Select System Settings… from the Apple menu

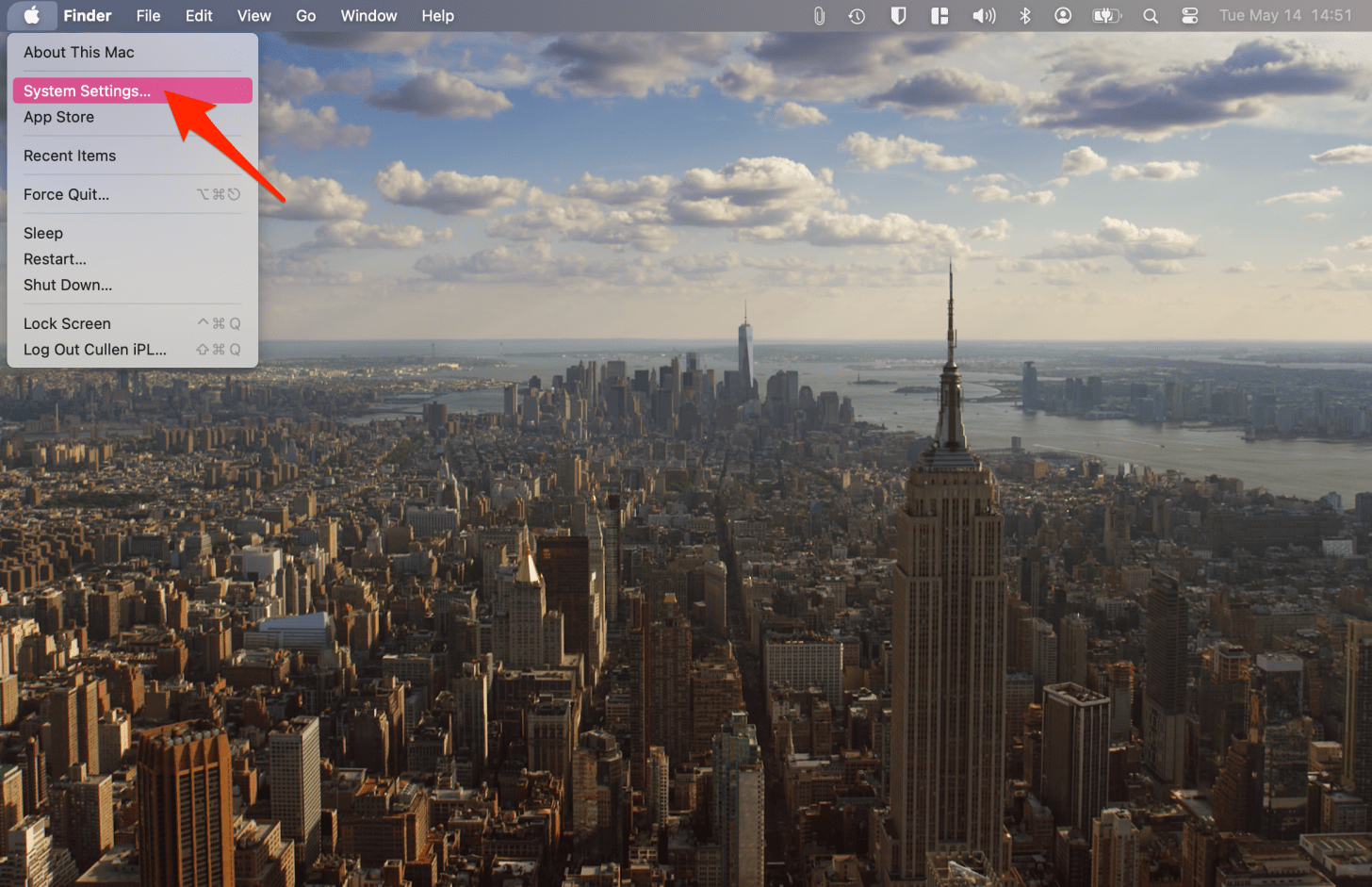pyautogui.click(x=87, y=90)
